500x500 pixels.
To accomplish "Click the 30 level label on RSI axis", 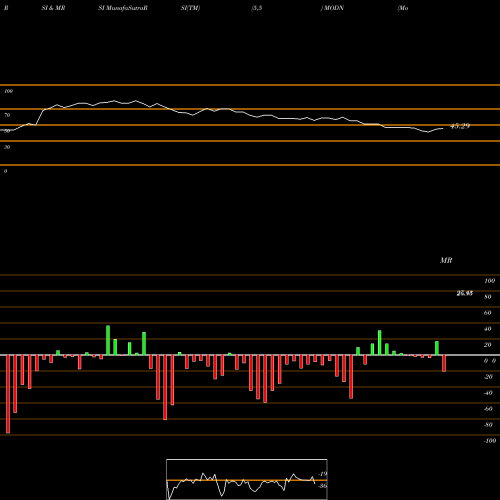I will [7, 147].
